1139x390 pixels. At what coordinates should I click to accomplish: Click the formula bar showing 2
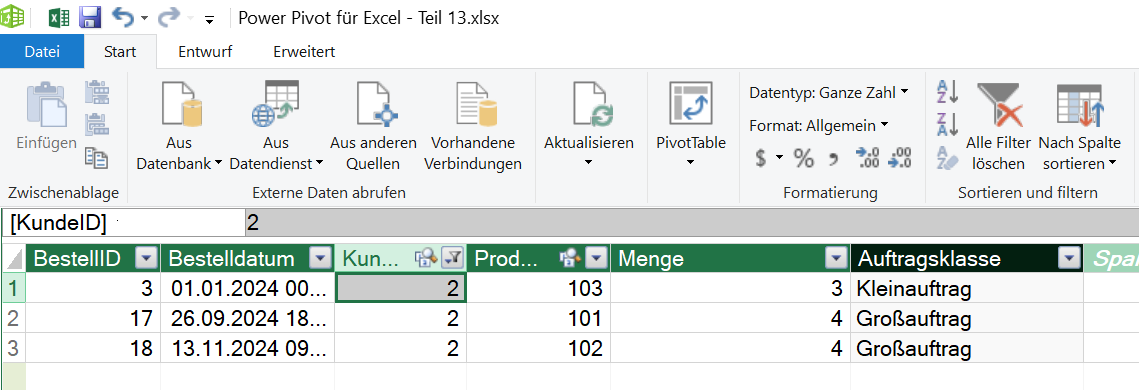click(x=692, y=223)
